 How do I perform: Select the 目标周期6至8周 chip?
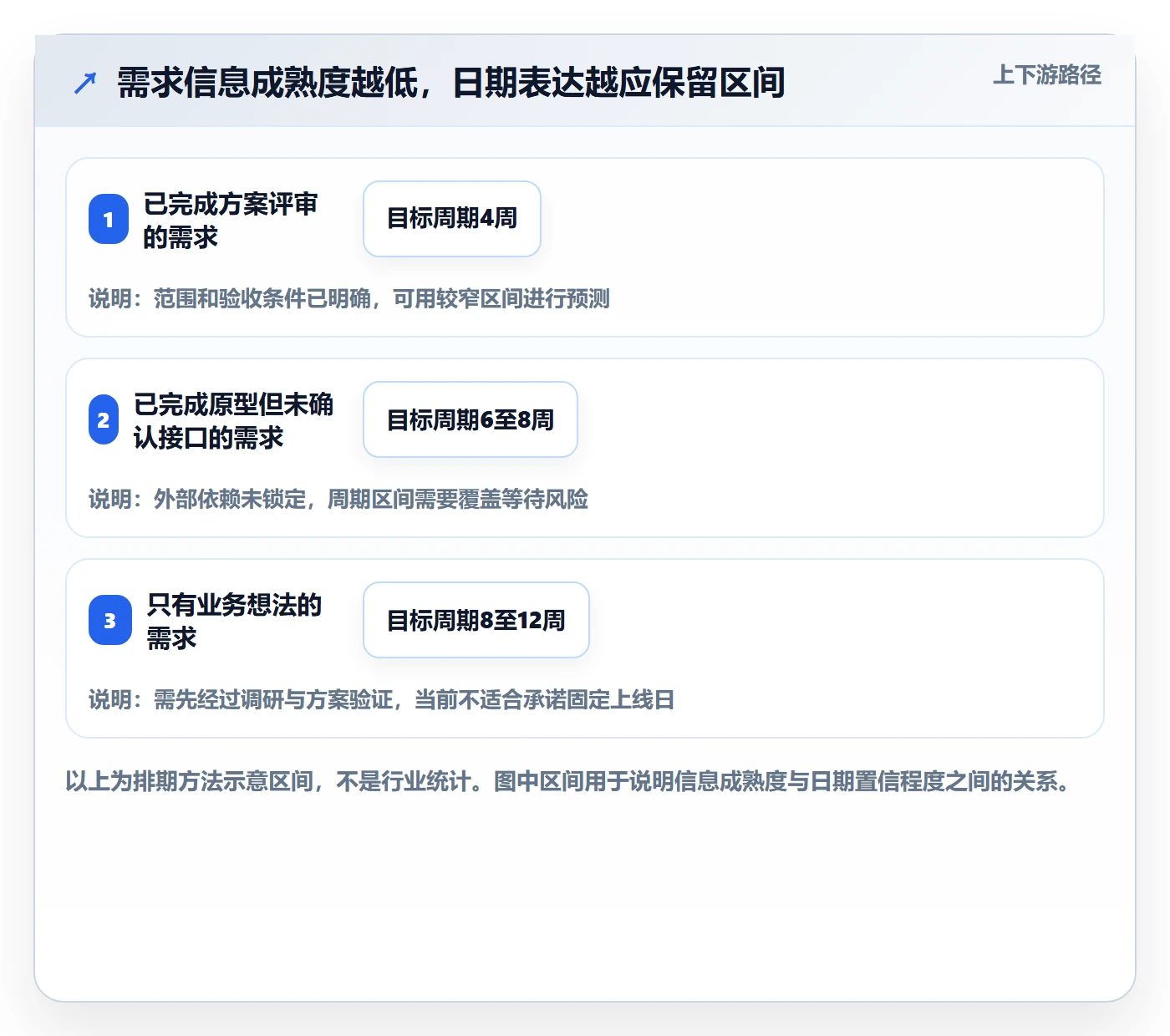[471, 419]
